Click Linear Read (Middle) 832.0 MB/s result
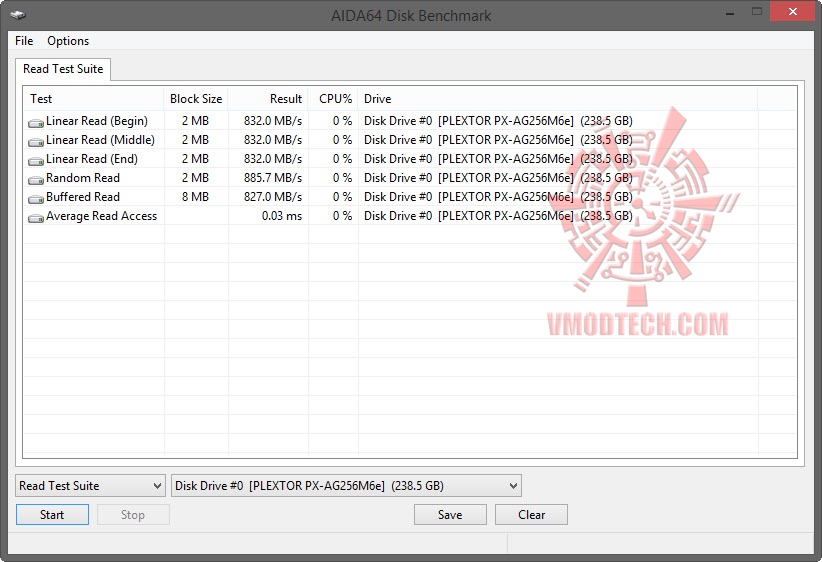 click(273, 140)
